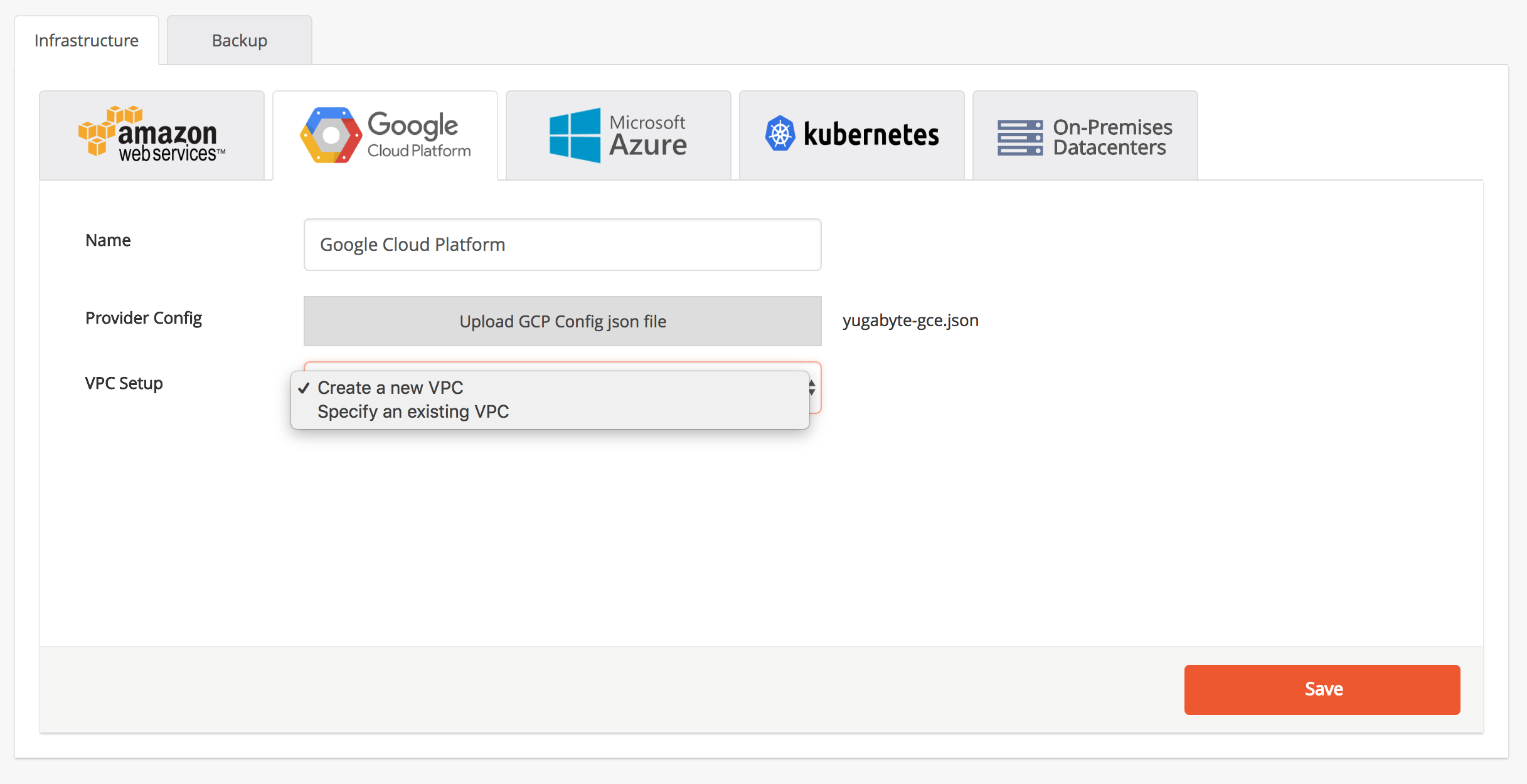Open the kubernetes provider tab text
The image size is (1527, 784).
tap(871, 134)
